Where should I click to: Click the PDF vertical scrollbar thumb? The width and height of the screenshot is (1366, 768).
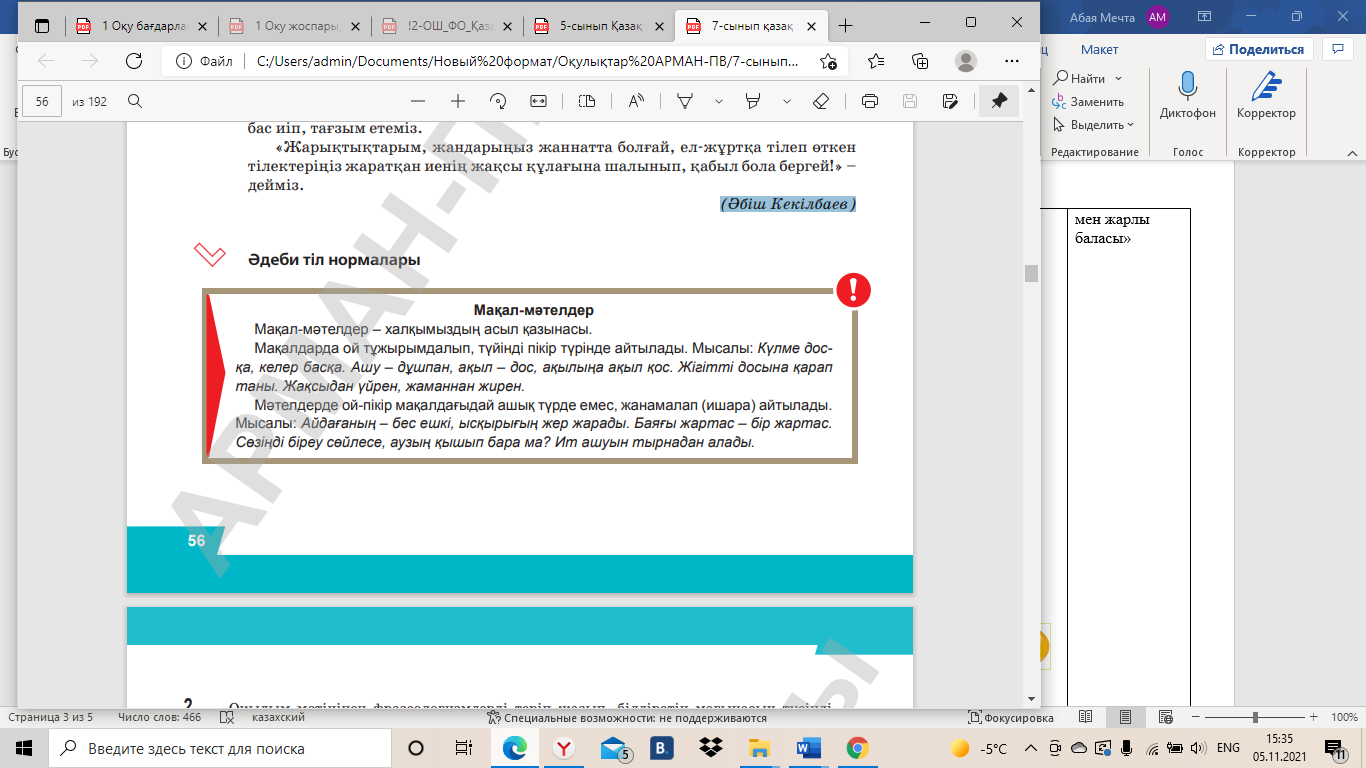point(1031,273)
